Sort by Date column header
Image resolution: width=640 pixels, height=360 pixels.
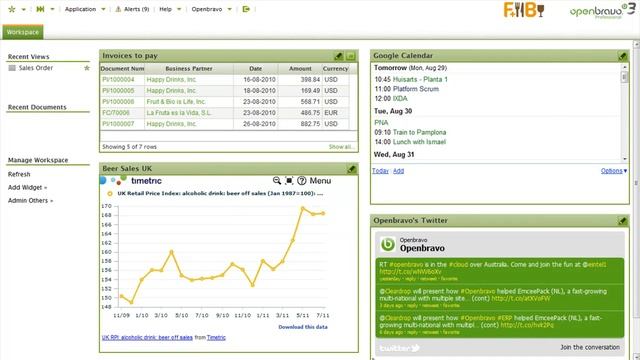click(x=256, y=69)
